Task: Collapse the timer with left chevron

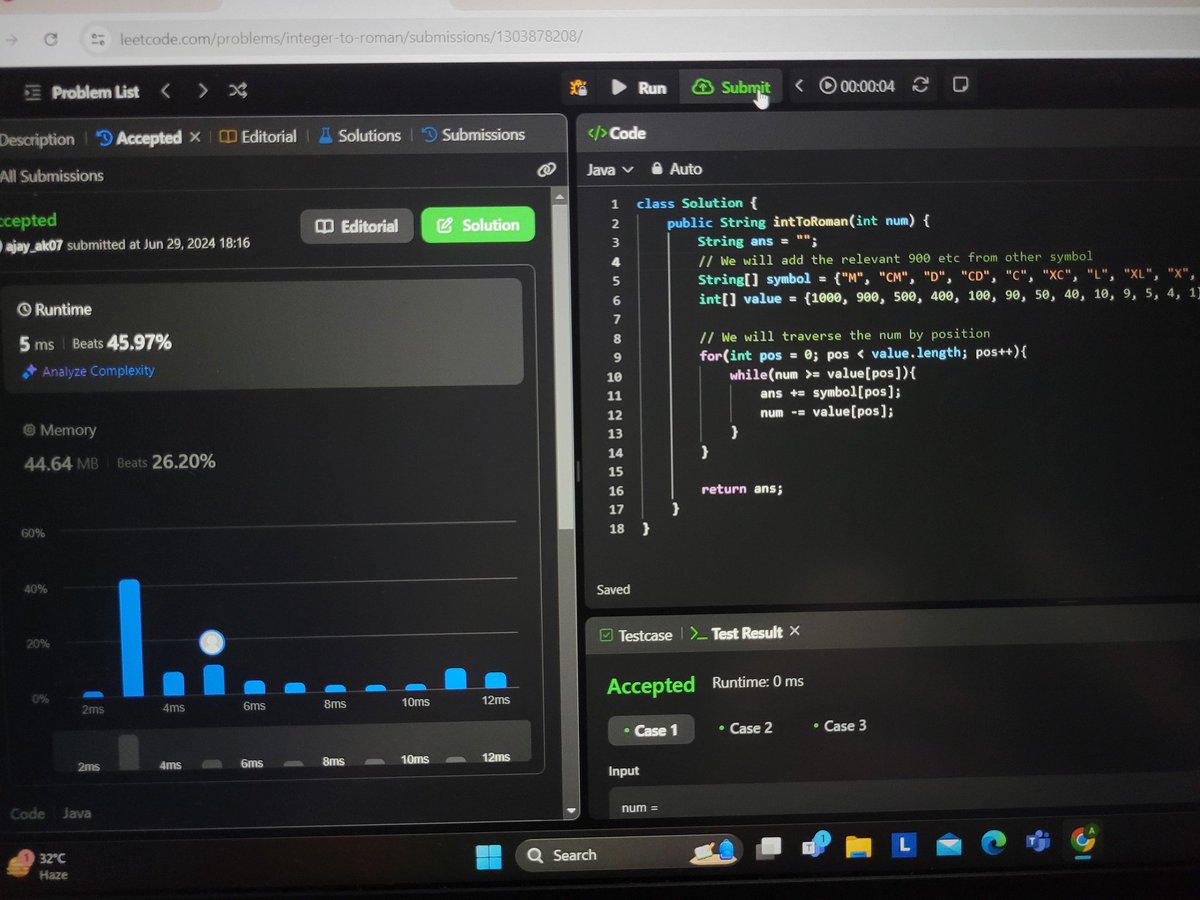Action: tap(799, 86)
